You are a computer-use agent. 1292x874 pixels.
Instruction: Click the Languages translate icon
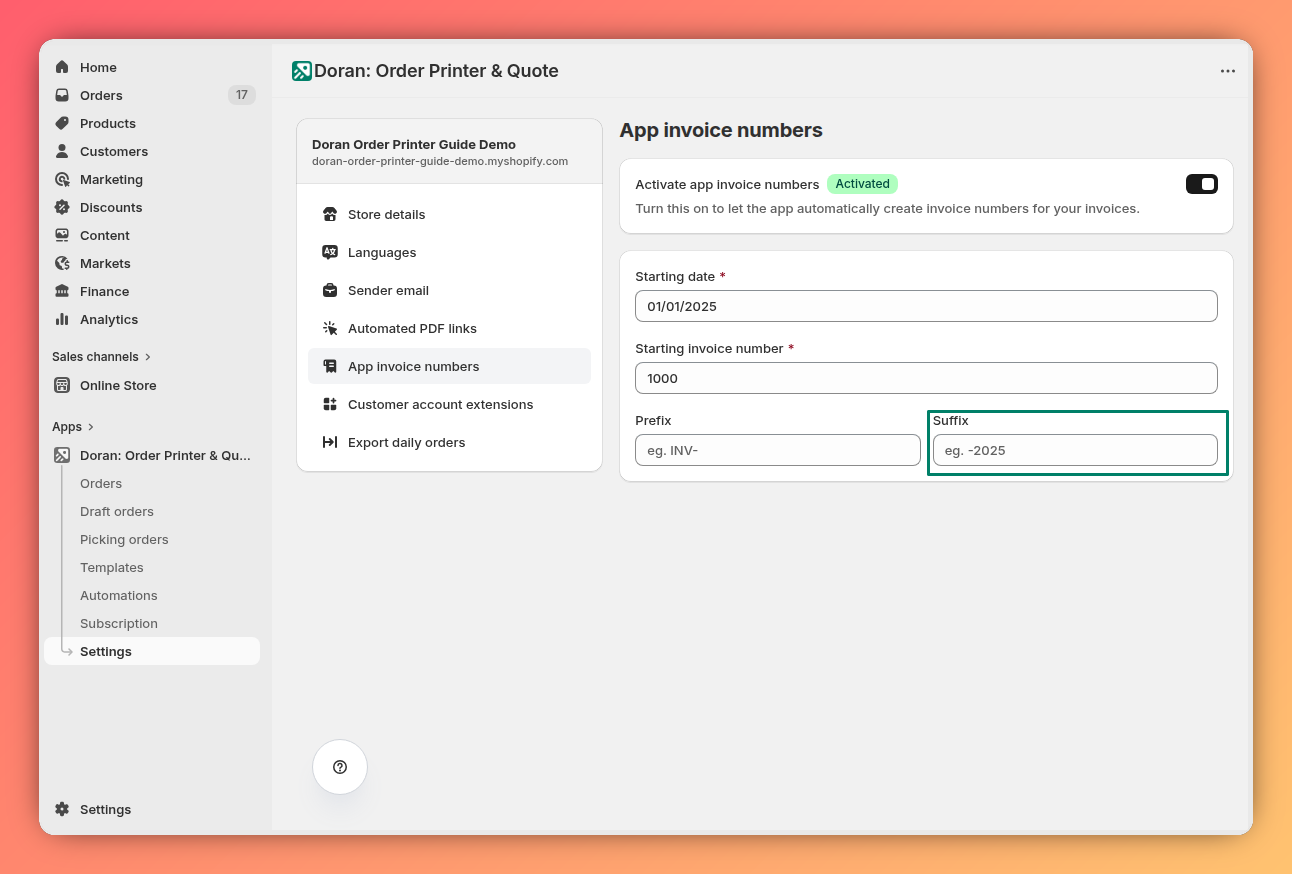(x=330, y=252)
